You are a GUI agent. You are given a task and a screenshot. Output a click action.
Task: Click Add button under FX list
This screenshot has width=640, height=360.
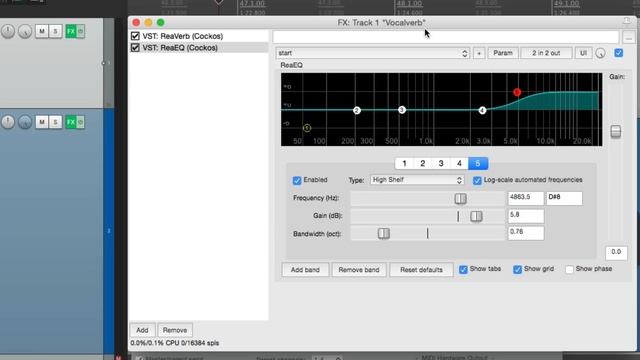pos(142,330)
